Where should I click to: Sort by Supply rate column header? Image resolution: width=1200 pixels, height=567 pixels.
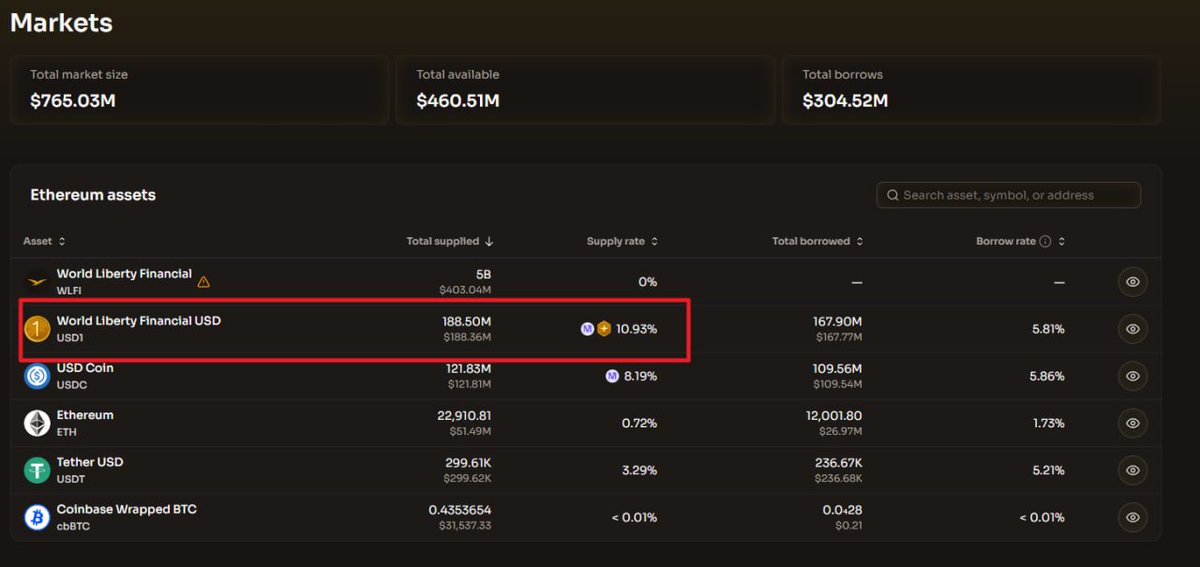tap(622, 241)
